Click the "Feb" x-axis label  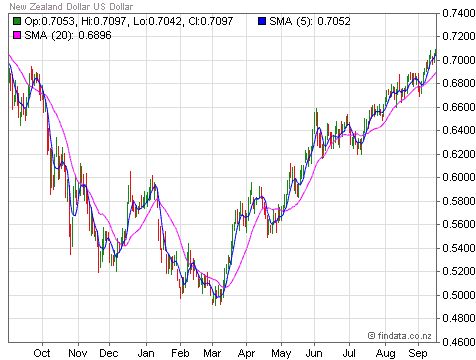point(180,353)
